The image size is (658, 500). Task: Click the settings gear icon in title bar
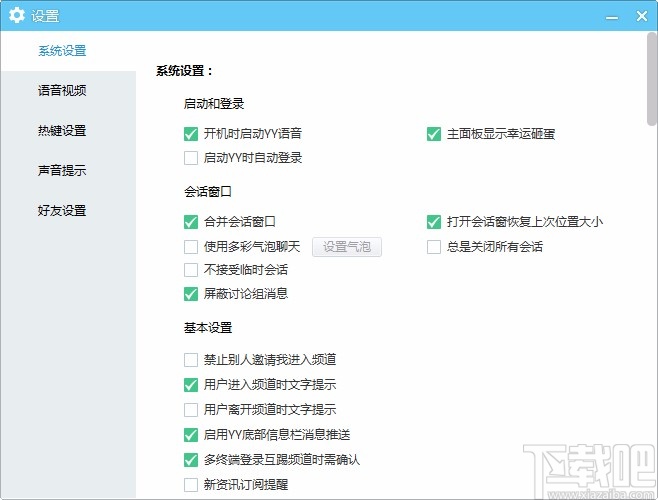(16, 15)
